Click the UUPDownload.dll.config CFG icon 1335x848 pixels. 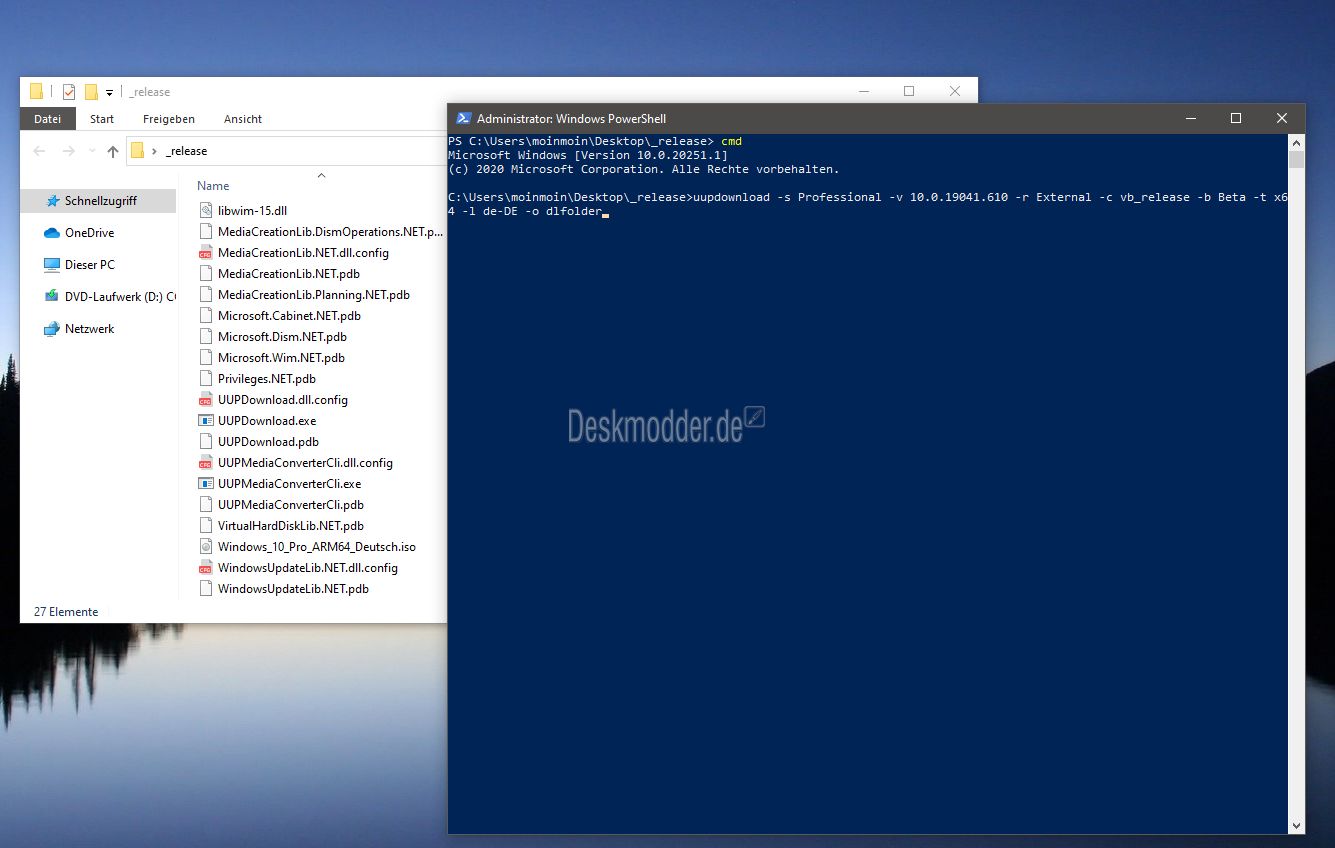(206, 400)
